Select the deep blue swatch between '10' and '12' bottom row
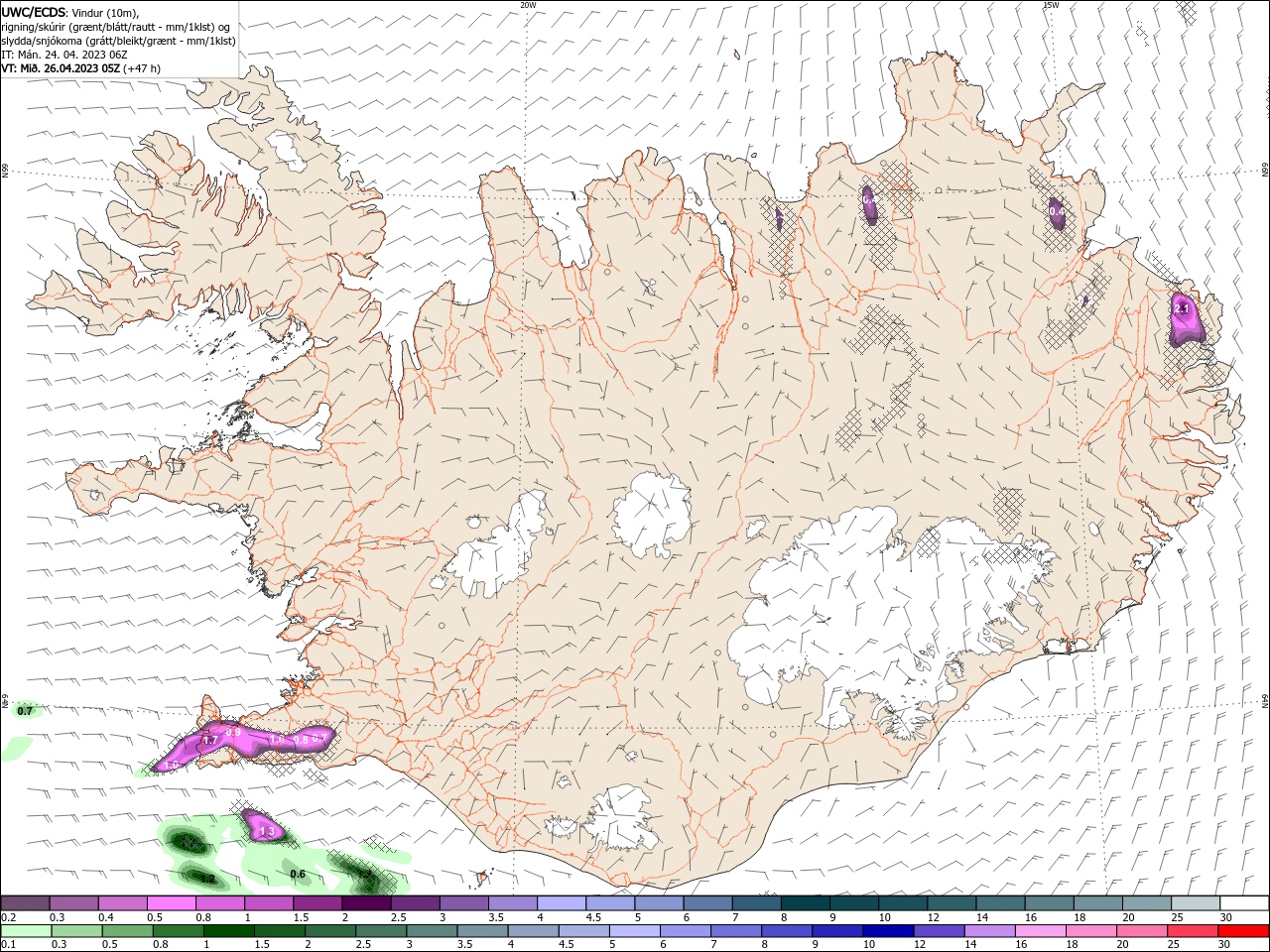This screenshot has height=952, width=1270. [x=888, y=931]
